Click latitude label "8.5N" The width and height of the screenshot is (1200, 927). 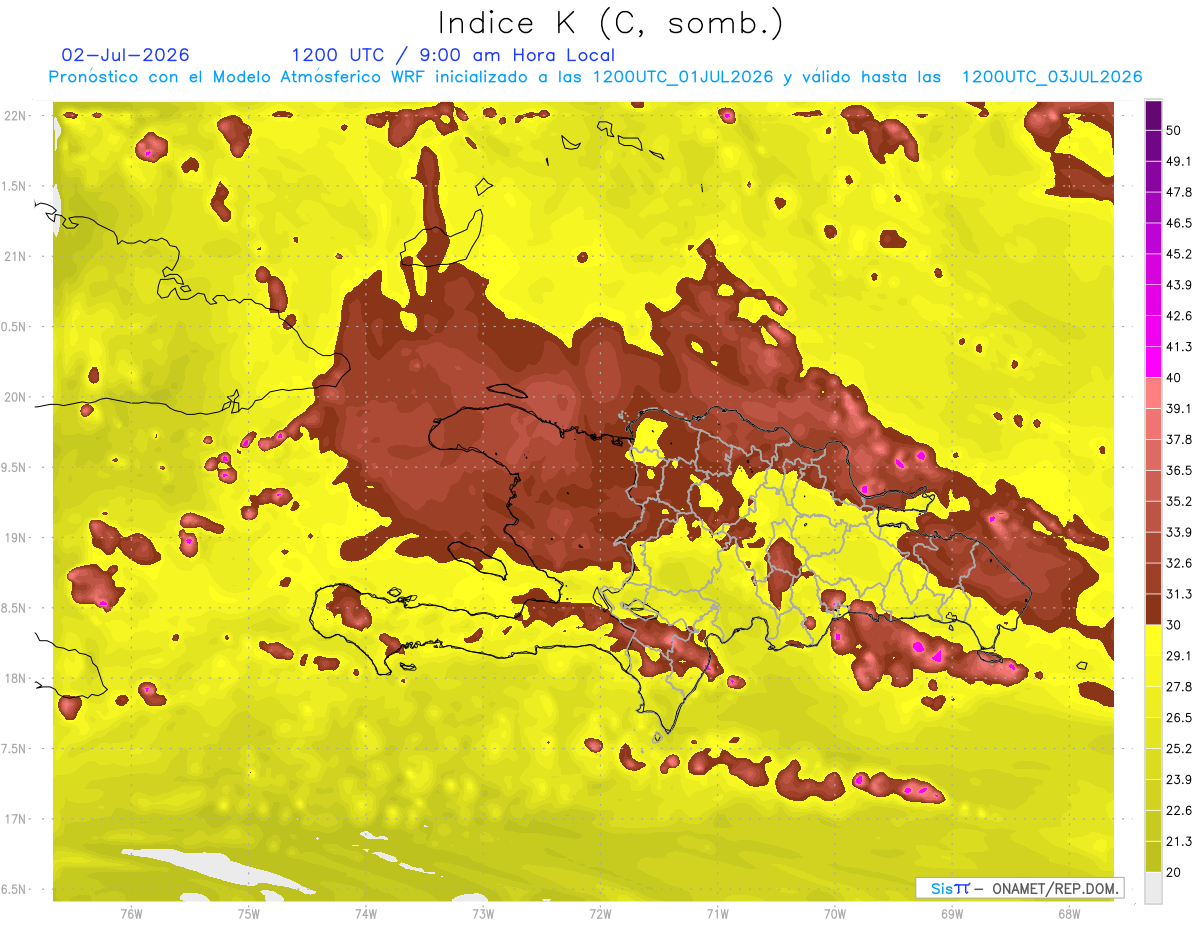click(x=13, y=608)
